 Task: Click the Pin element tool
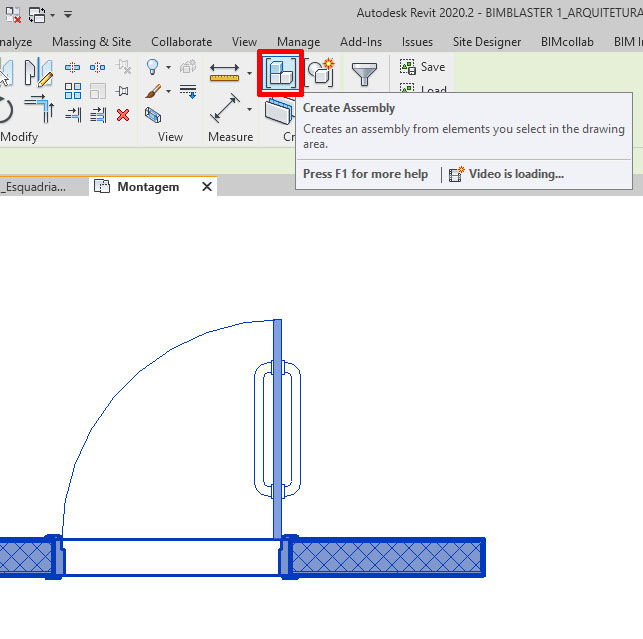[123, 91]
